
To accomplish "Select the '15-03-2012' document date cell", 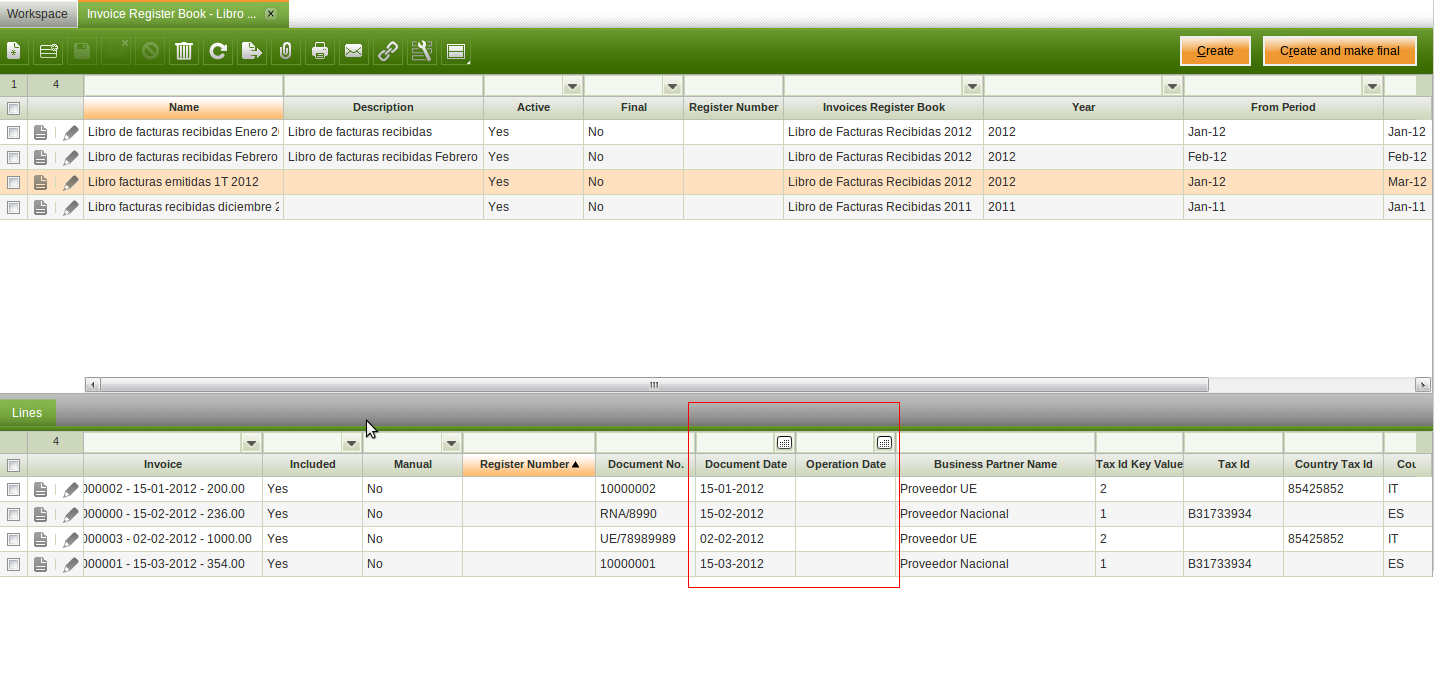I will click(746, 564).
